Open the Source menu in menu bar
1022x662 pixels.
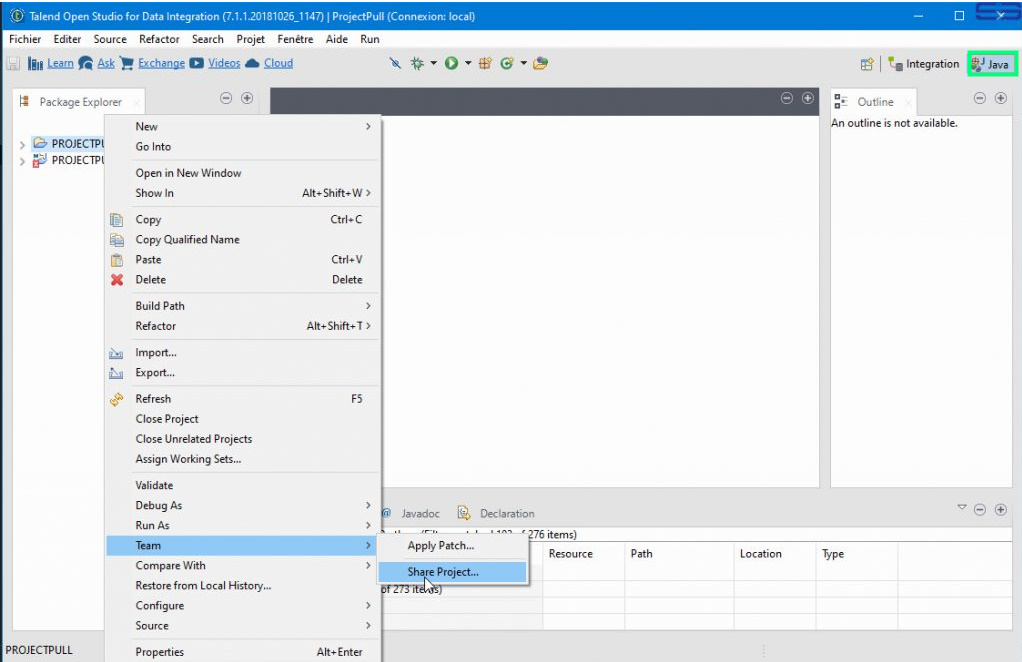tap(110, 39)
